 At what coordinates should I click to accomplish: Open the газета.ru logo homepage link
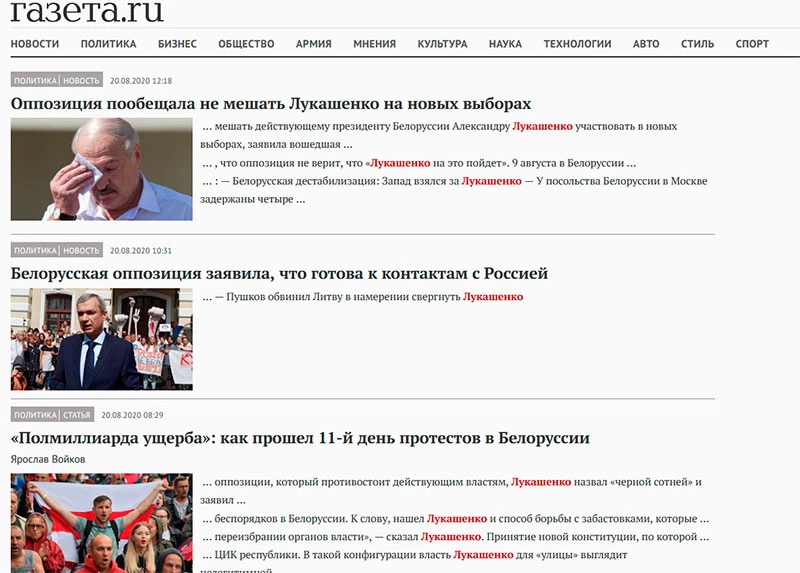[x=87, y=11]
